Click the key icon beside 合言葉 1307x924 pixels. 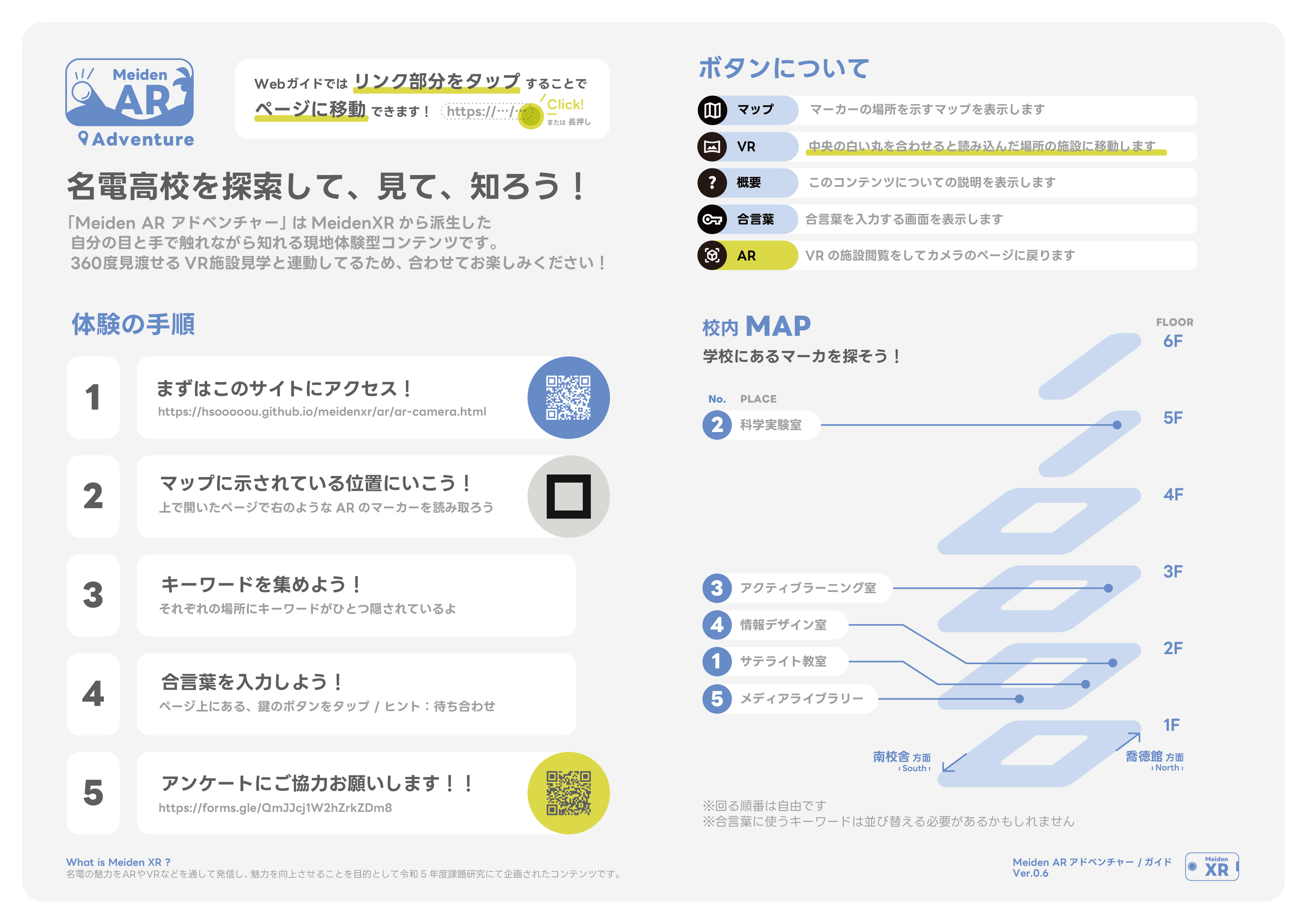coord(712,219)
